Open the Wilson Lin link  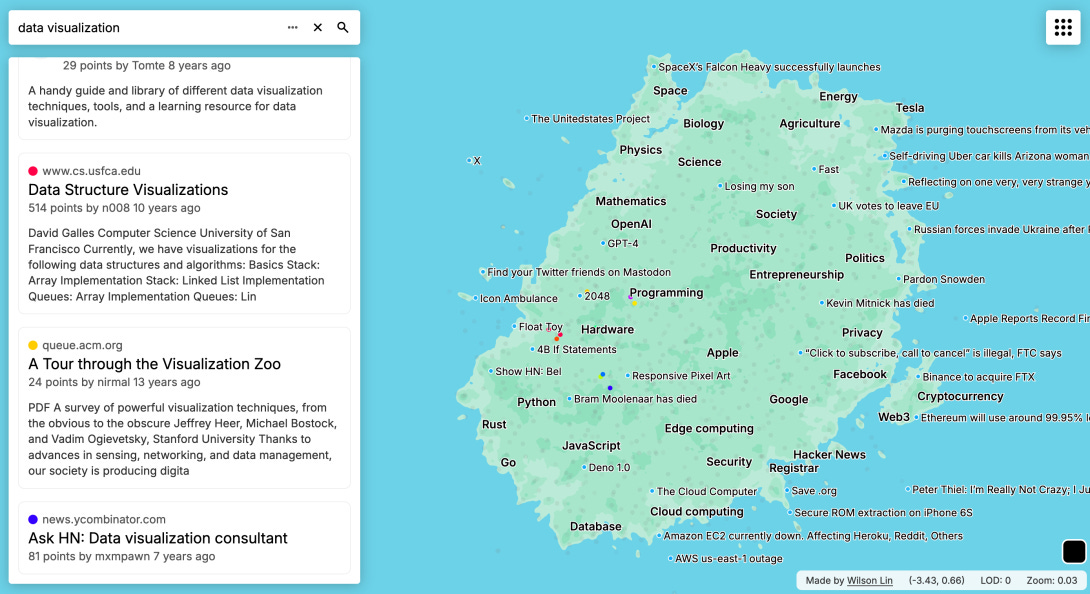pyautogui.click(x=869, y=580)
